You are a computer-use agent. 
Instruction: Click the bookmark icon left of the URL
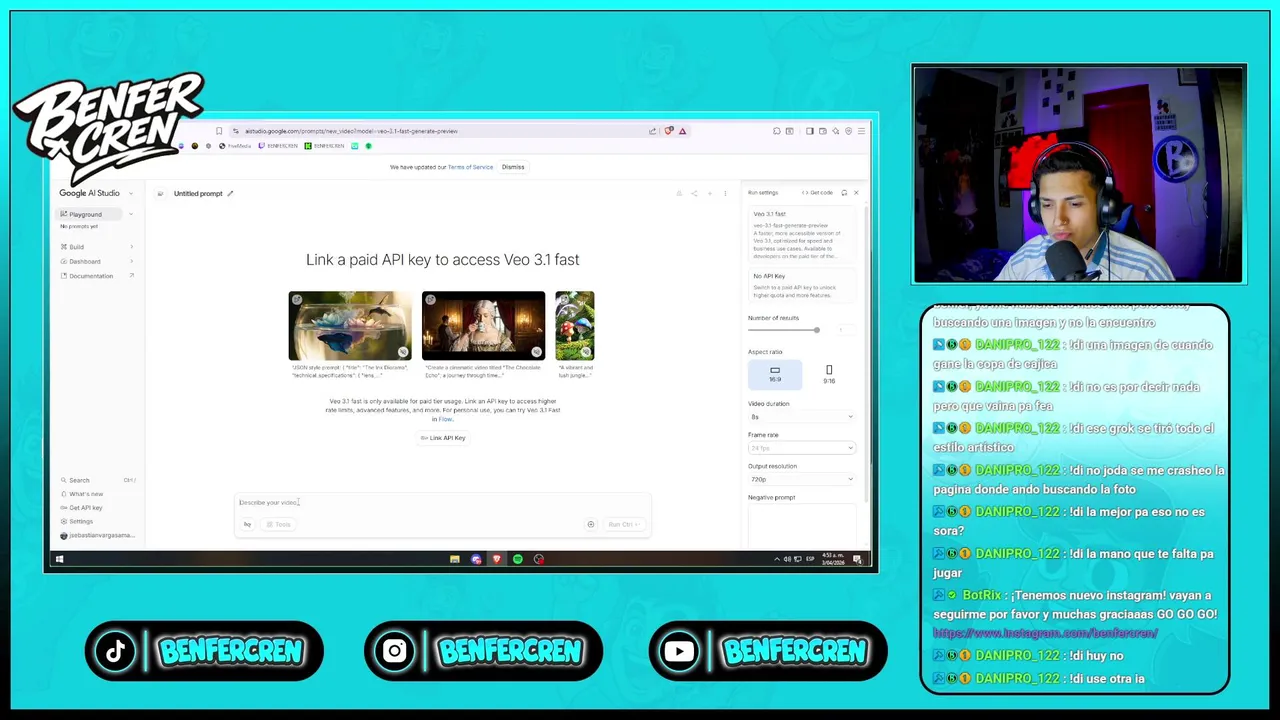(219, 131)
